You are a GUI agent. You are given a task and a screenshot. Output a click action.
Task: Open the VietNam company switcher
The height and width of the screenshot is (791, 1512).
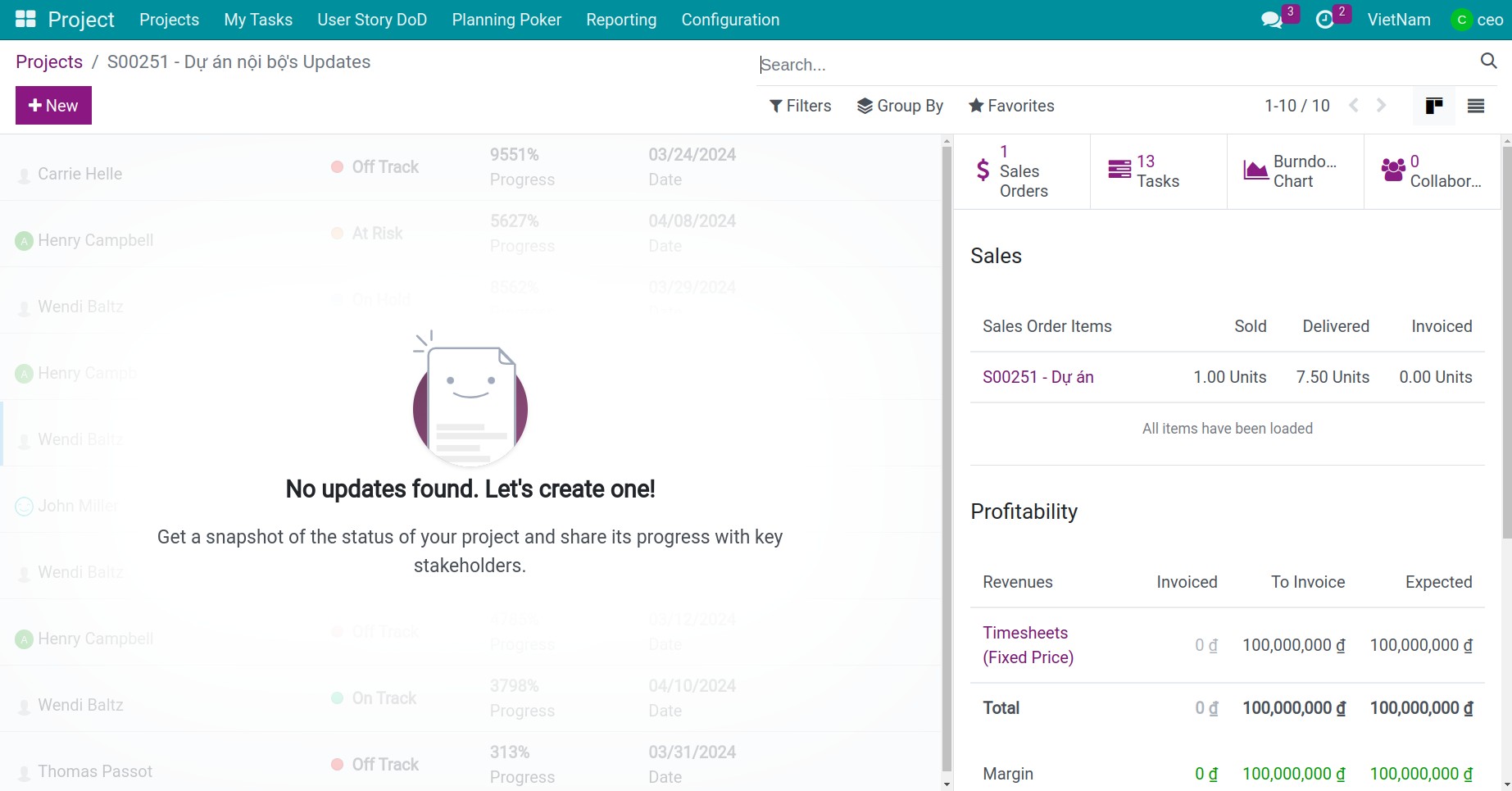point(1399,20)
